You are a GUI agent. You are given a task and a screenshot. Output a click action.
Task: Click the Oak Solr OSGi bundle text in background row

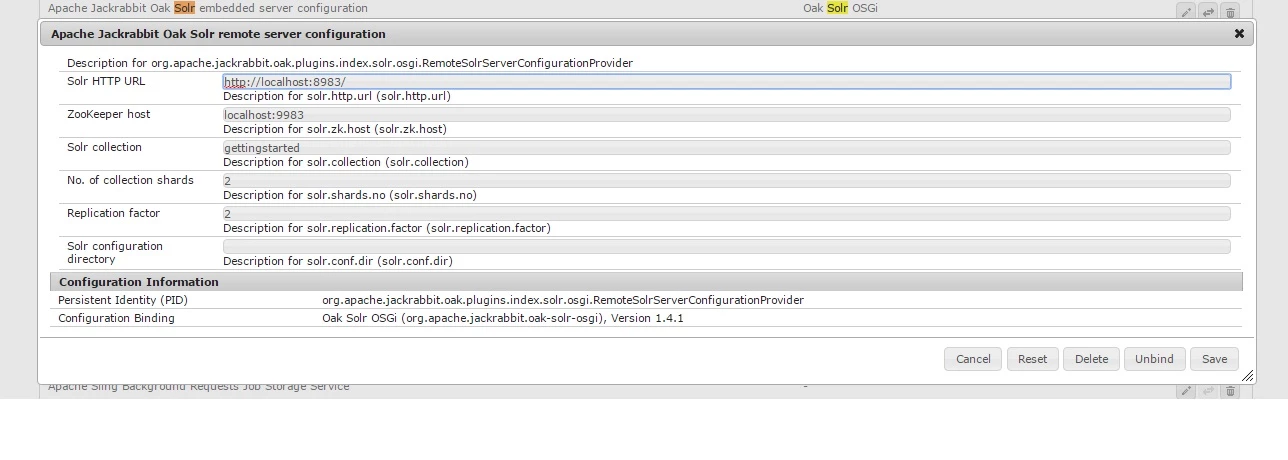click(841, 8)
